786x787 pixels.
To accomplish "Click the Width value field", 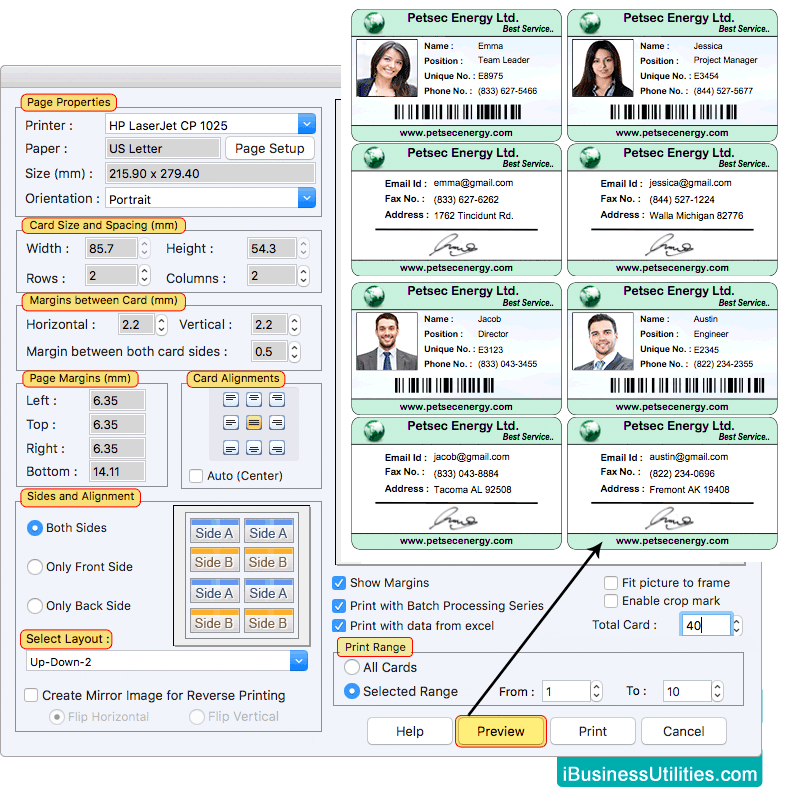I will (x=111, y=248).
